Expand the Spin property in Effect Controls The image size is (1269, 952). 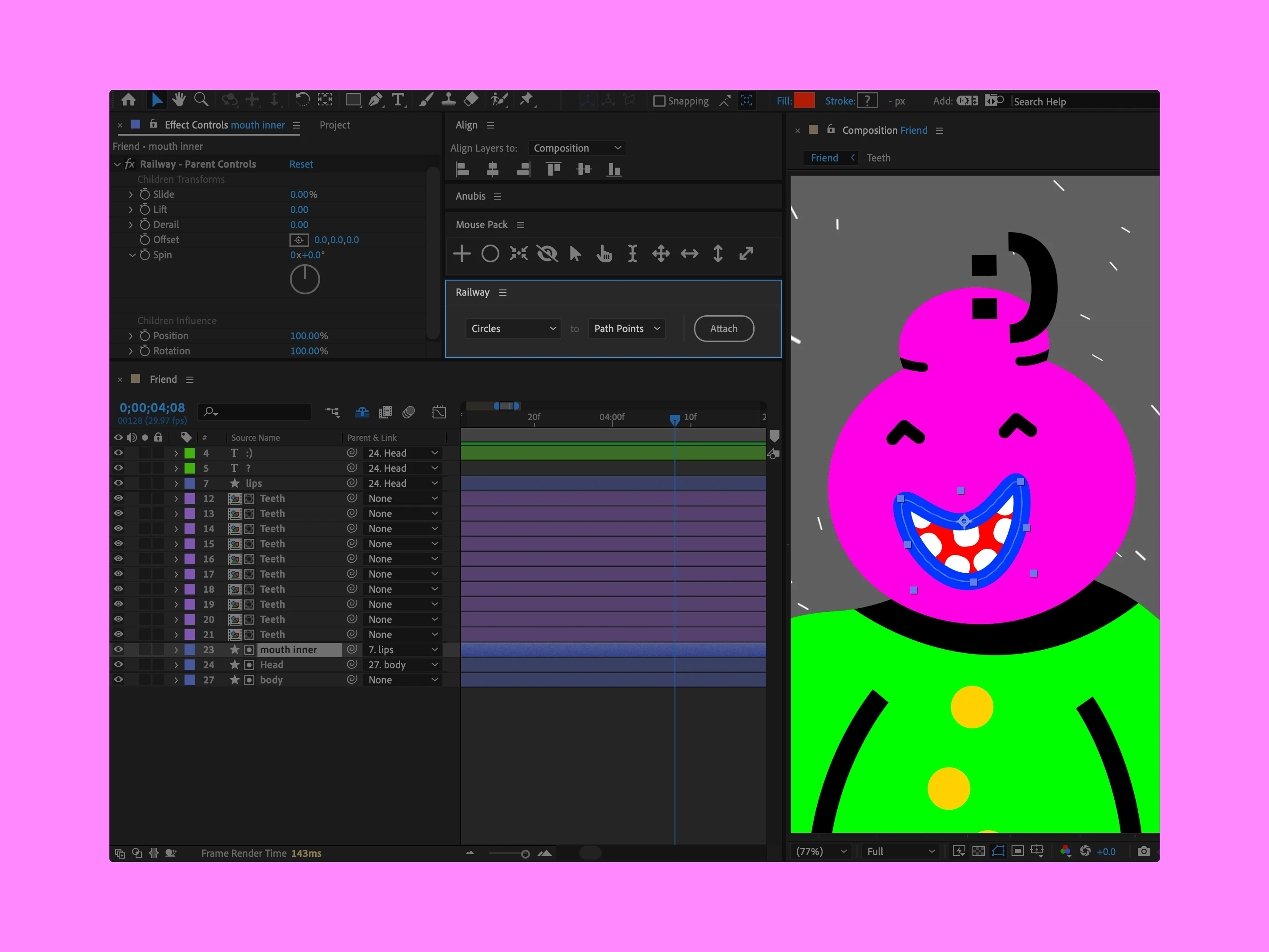point(133,255)
